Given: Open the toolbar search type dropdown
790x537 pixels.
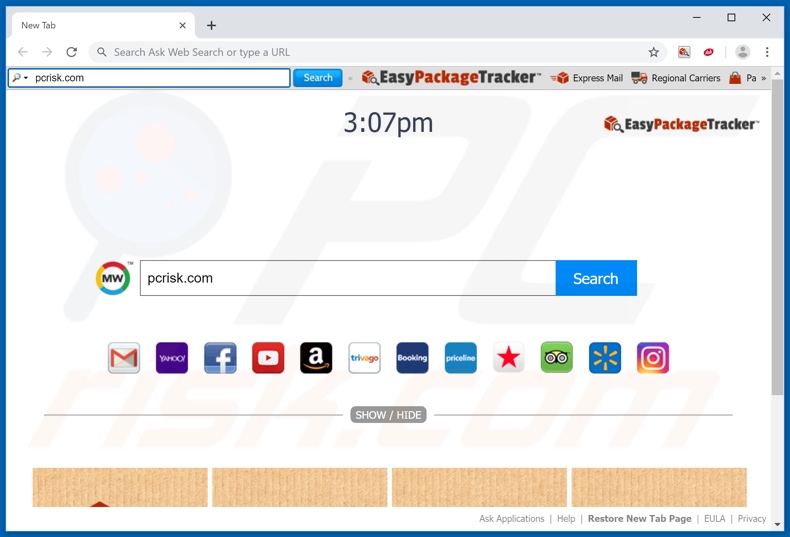Looking at the screenshot, I should click(20, 78).
